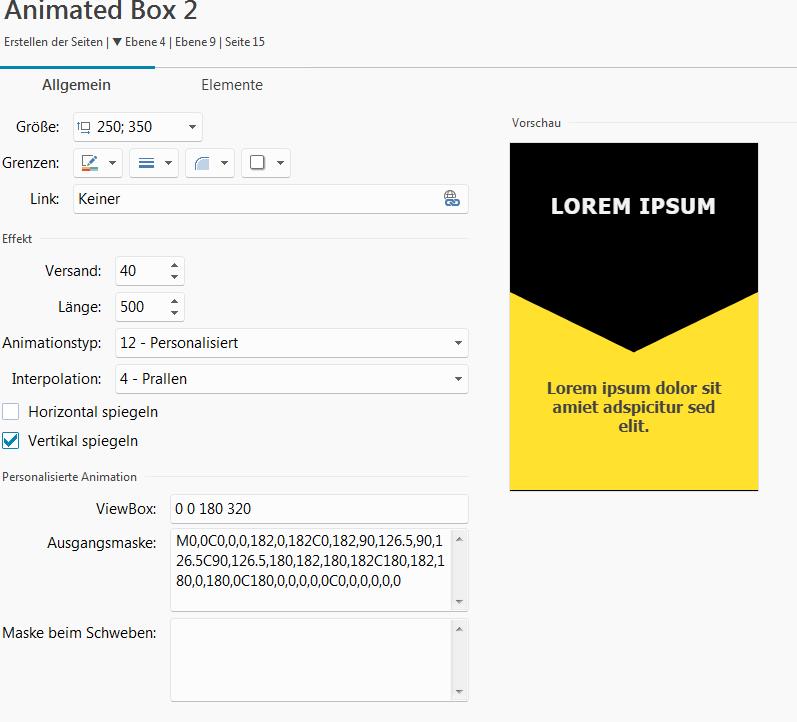Open the Animationstyp dropdown
Screen dimensions: 797x722
click(292, 343)
